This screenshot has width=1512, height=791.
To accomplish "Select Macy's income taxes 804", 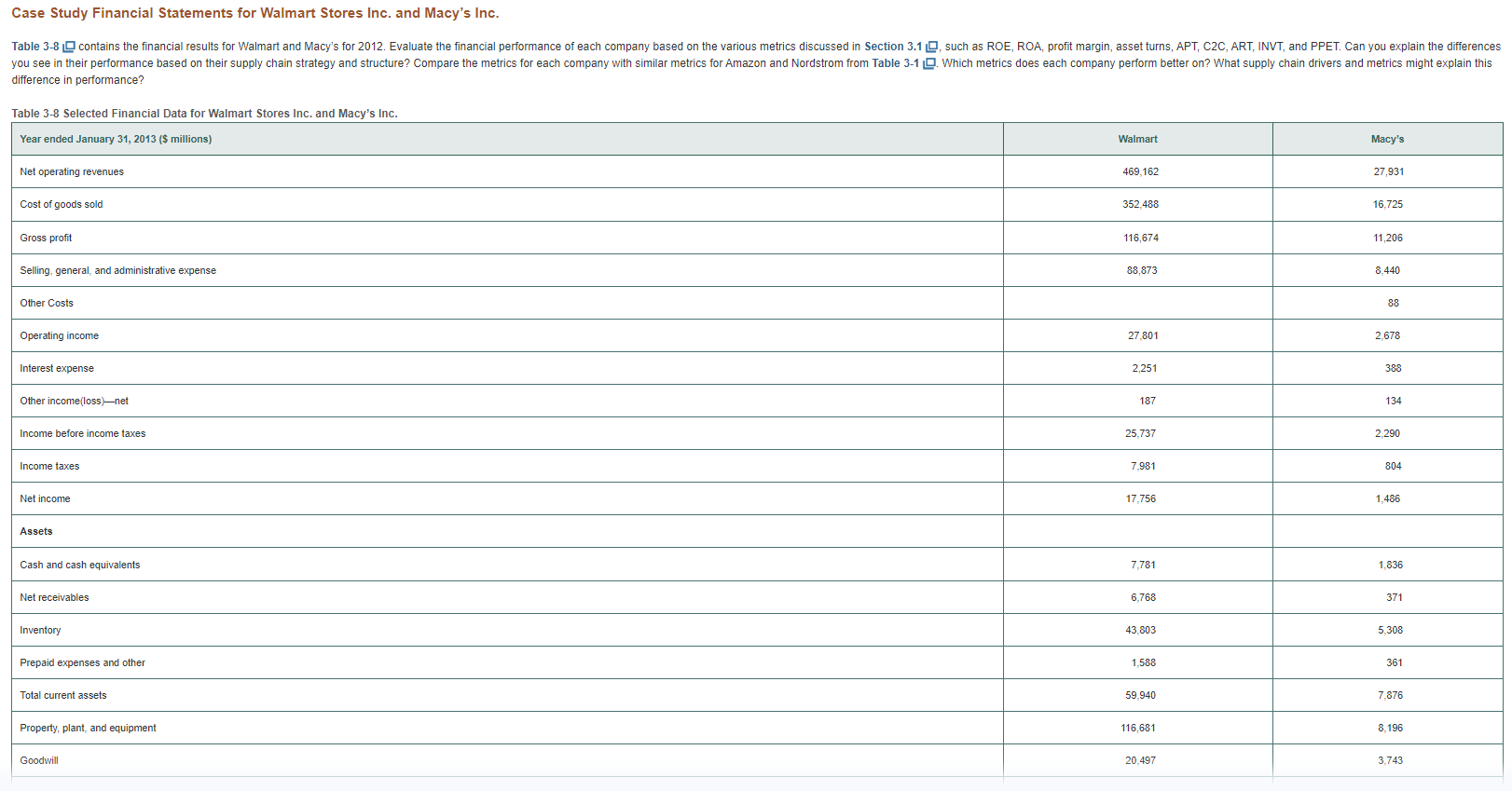I will (1393, 466).
